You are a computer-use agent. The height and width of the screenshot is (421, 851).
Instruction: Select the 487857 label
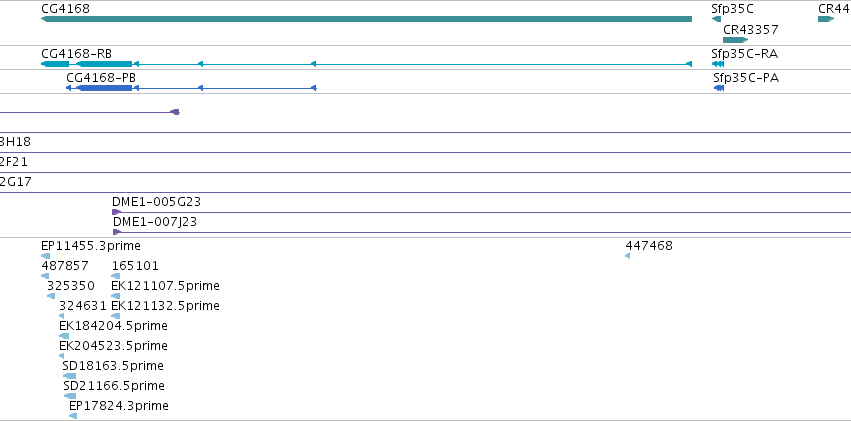click(65, 266)
